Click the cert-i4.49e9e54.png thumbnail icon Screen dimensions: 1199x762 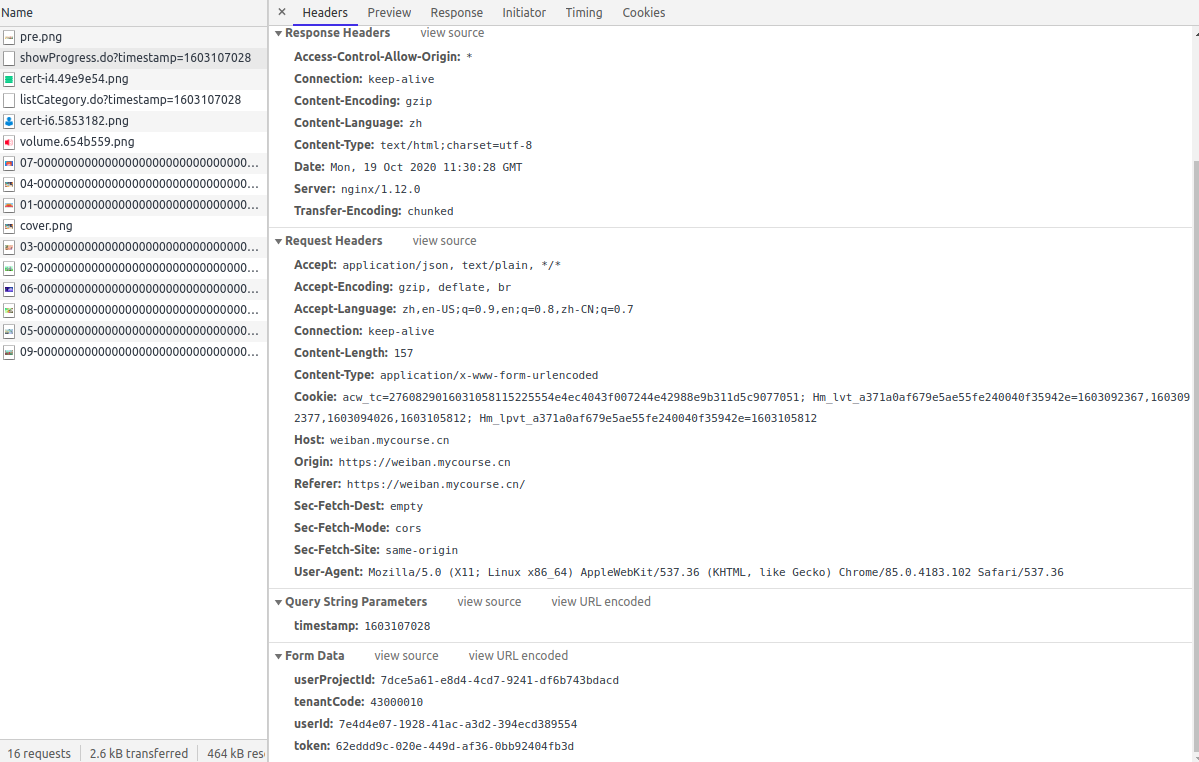(x=9, y=78)
